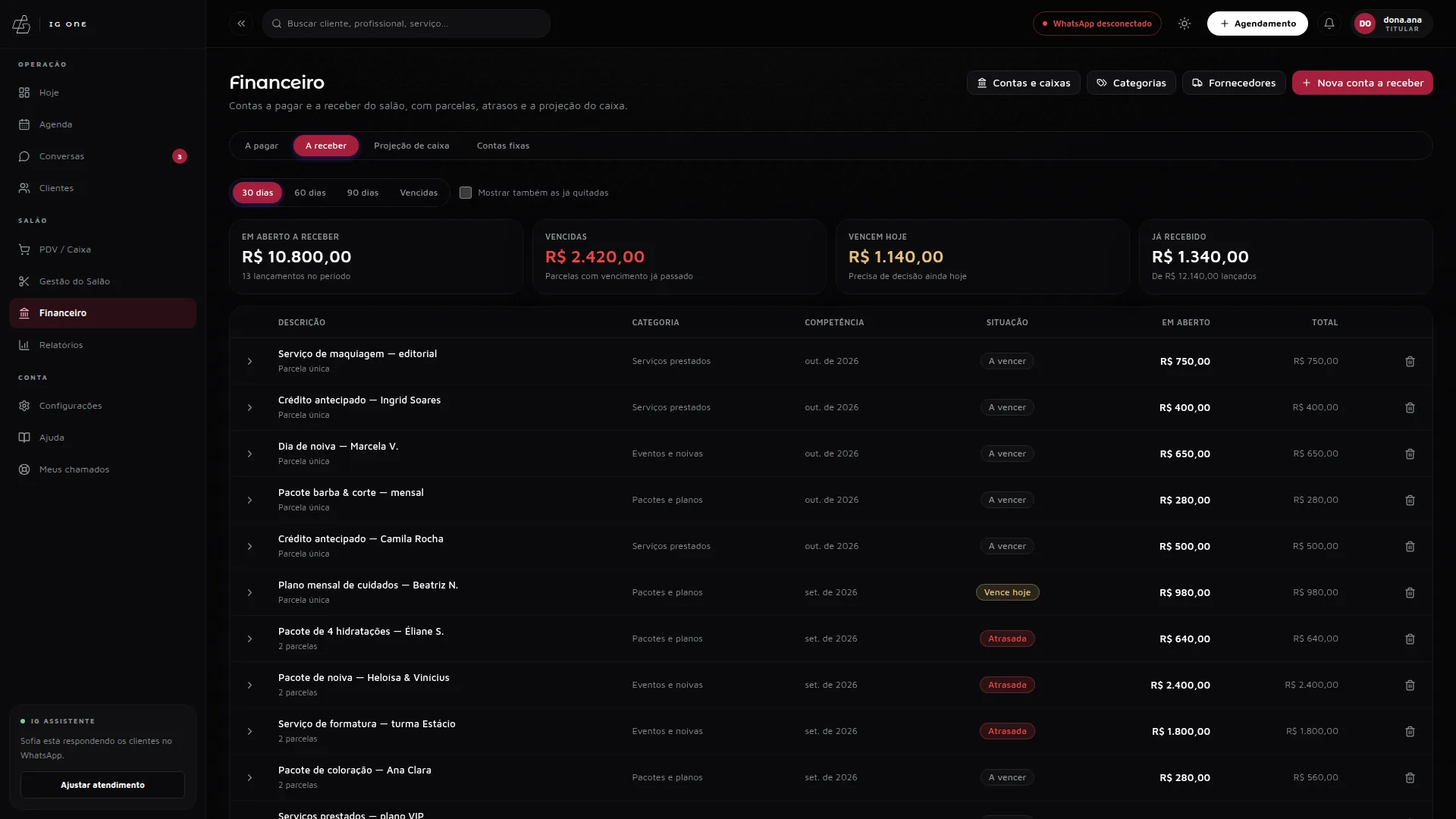Screen dimensions: 1456x819
Task: Delete the Serviço de maquiagem — editorial entry
Action: click(x=1410, y=362)
